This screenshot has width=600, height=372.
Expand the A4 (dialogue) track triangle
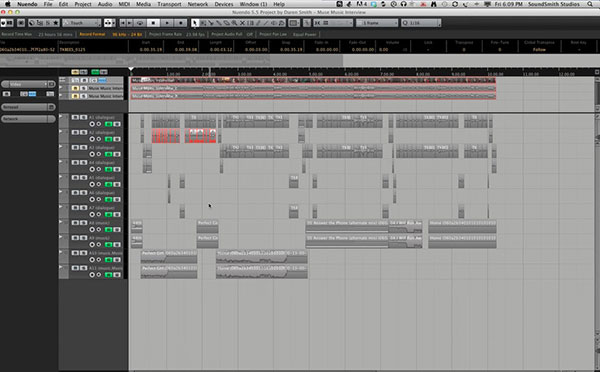[x=61, y=162]
